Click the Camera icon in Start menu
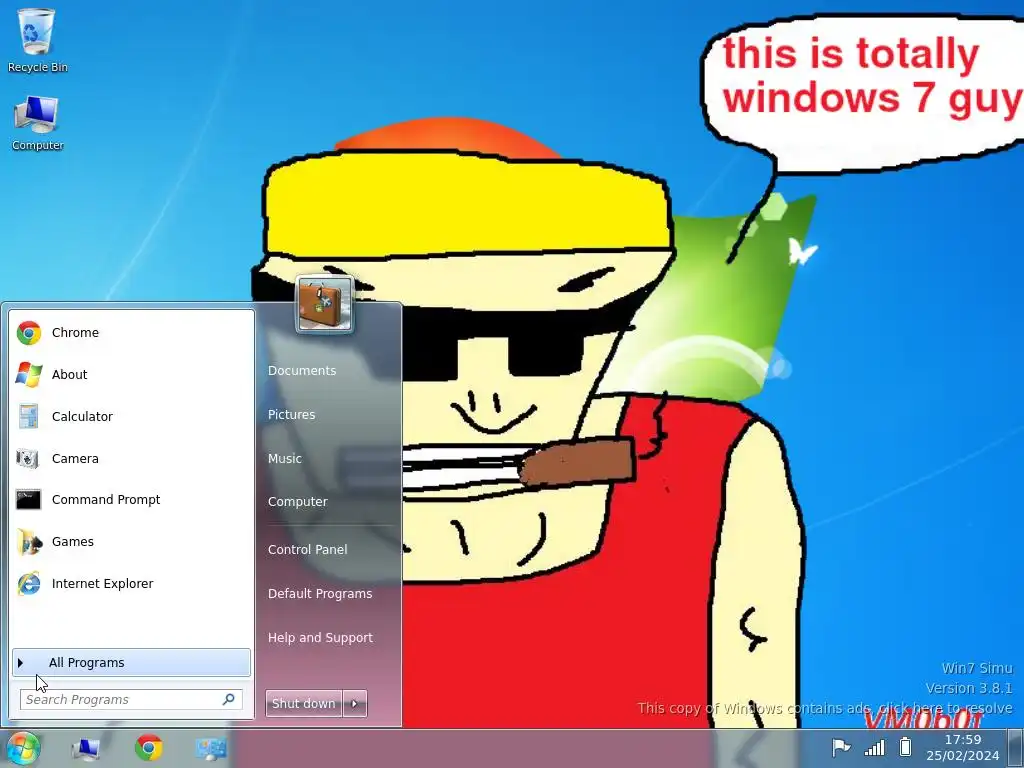The height and width of the screenshot is (768, 1024). pyautogui.click(x=27, y=458)
